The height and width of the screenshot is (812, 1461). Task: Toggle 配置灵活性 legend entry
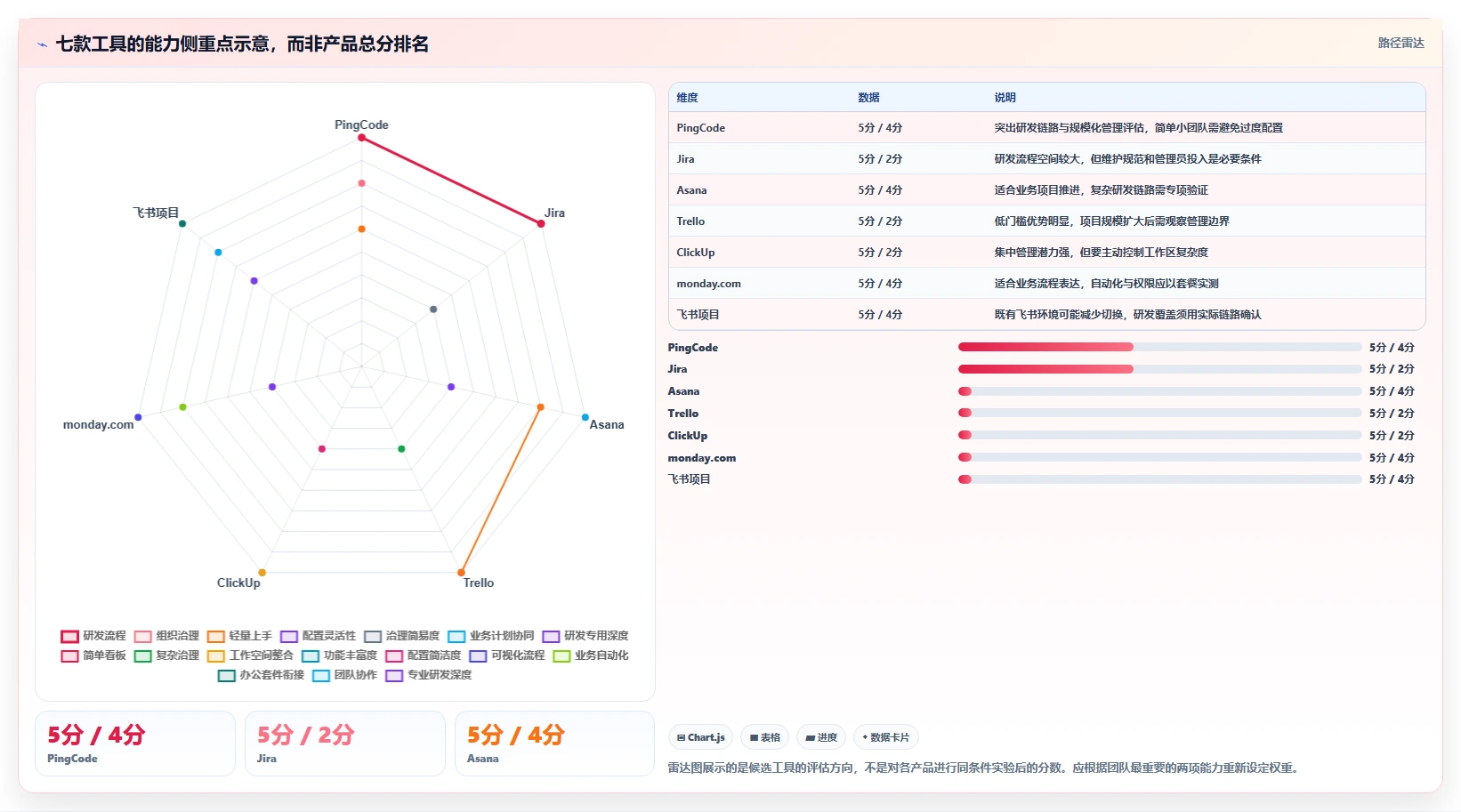[318, 636]
